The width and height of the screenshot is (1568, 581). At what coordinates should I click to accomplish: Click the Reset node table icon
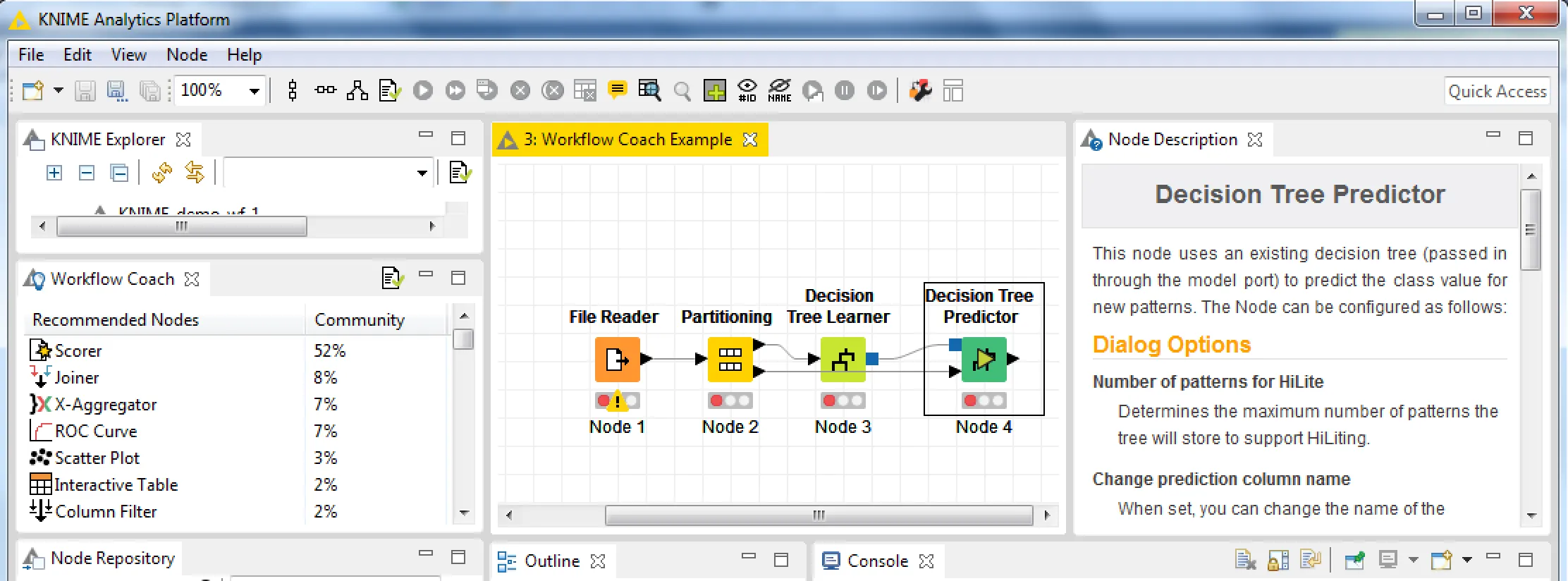pos(584,90)
